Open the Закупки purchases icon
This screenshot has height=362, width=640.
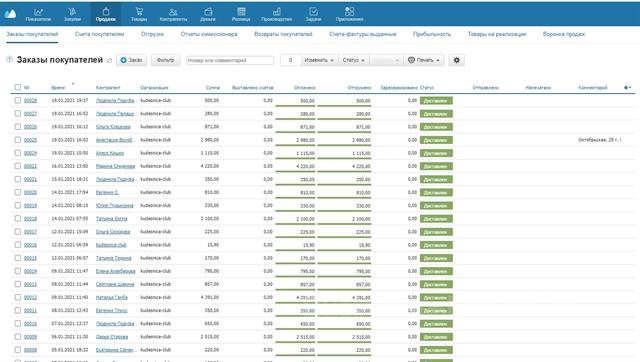coord(72,11)
